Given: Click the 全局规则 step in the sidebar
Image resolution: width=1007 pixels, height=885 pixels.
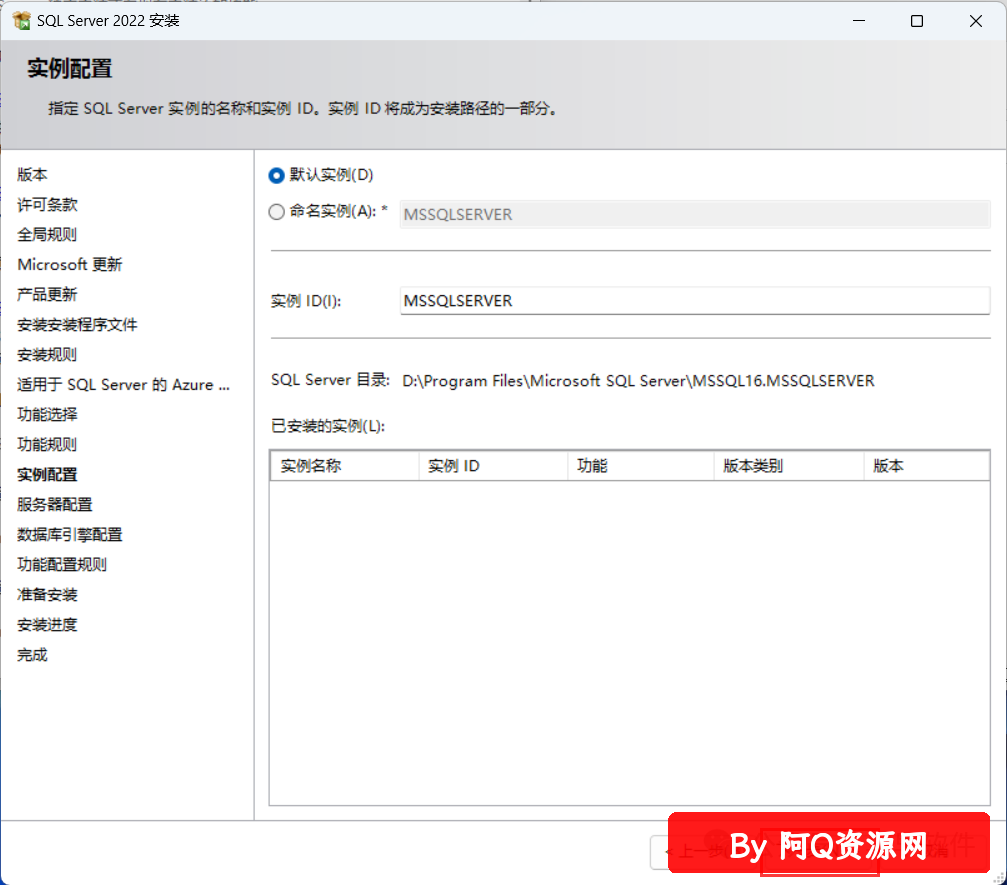Looking at the screenshot, I should click(x=47, y=234).
